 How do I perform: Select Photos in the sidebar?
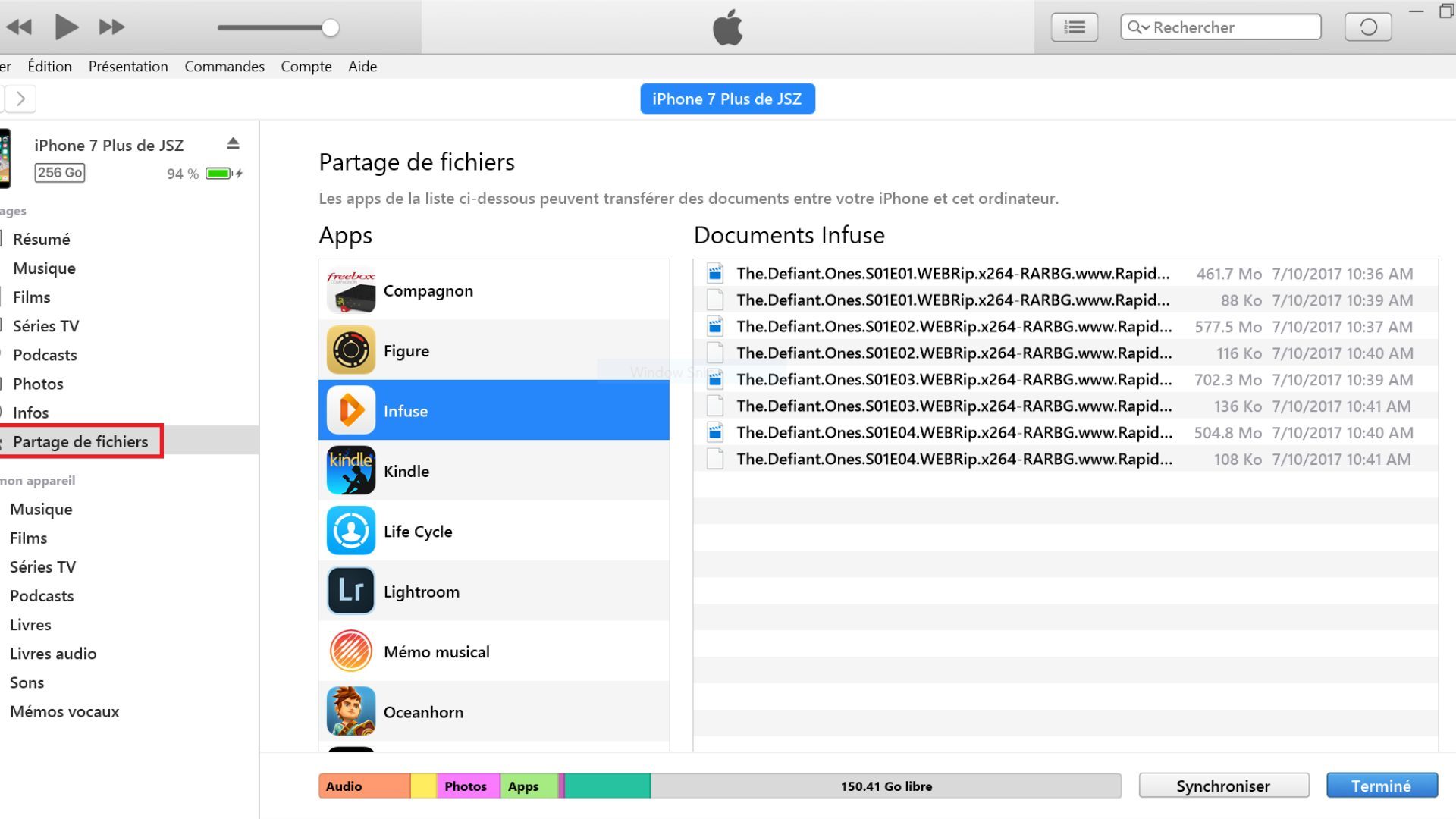click(38, 384)
